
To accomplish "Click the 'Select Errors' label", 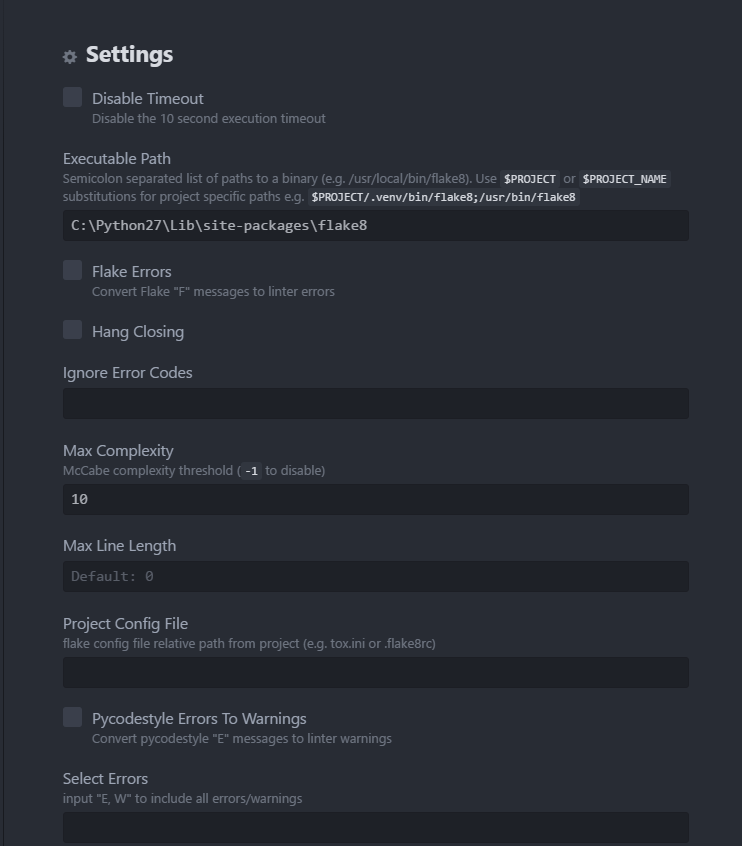I will (105, 778).
